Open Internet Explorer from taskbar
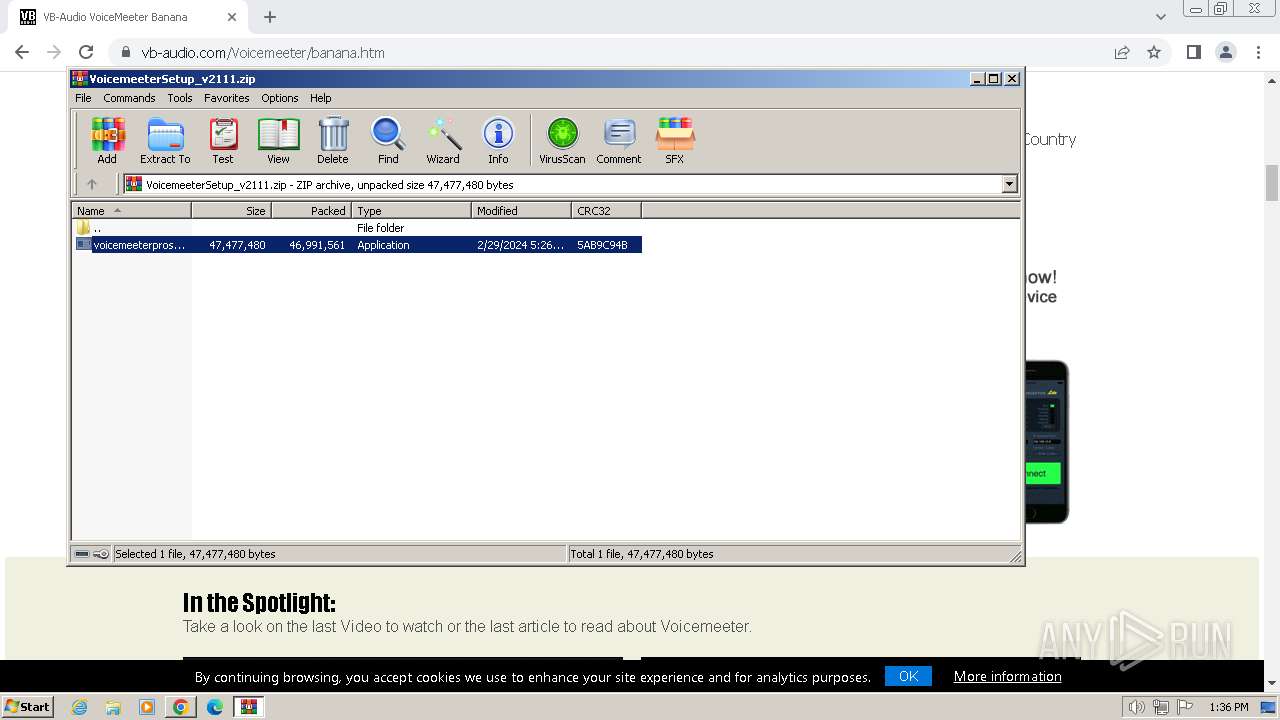 (79, 707)
